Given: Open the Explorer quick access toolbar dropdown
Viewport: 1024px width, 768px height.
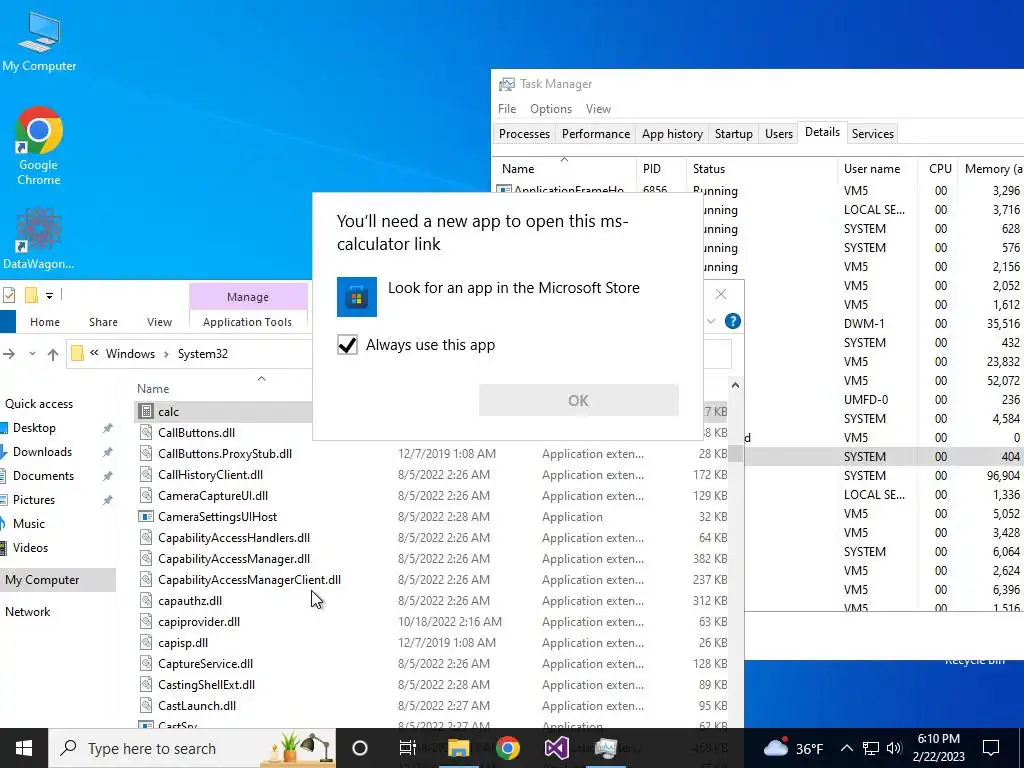Looking at the screenshot, I should (49, 296).
